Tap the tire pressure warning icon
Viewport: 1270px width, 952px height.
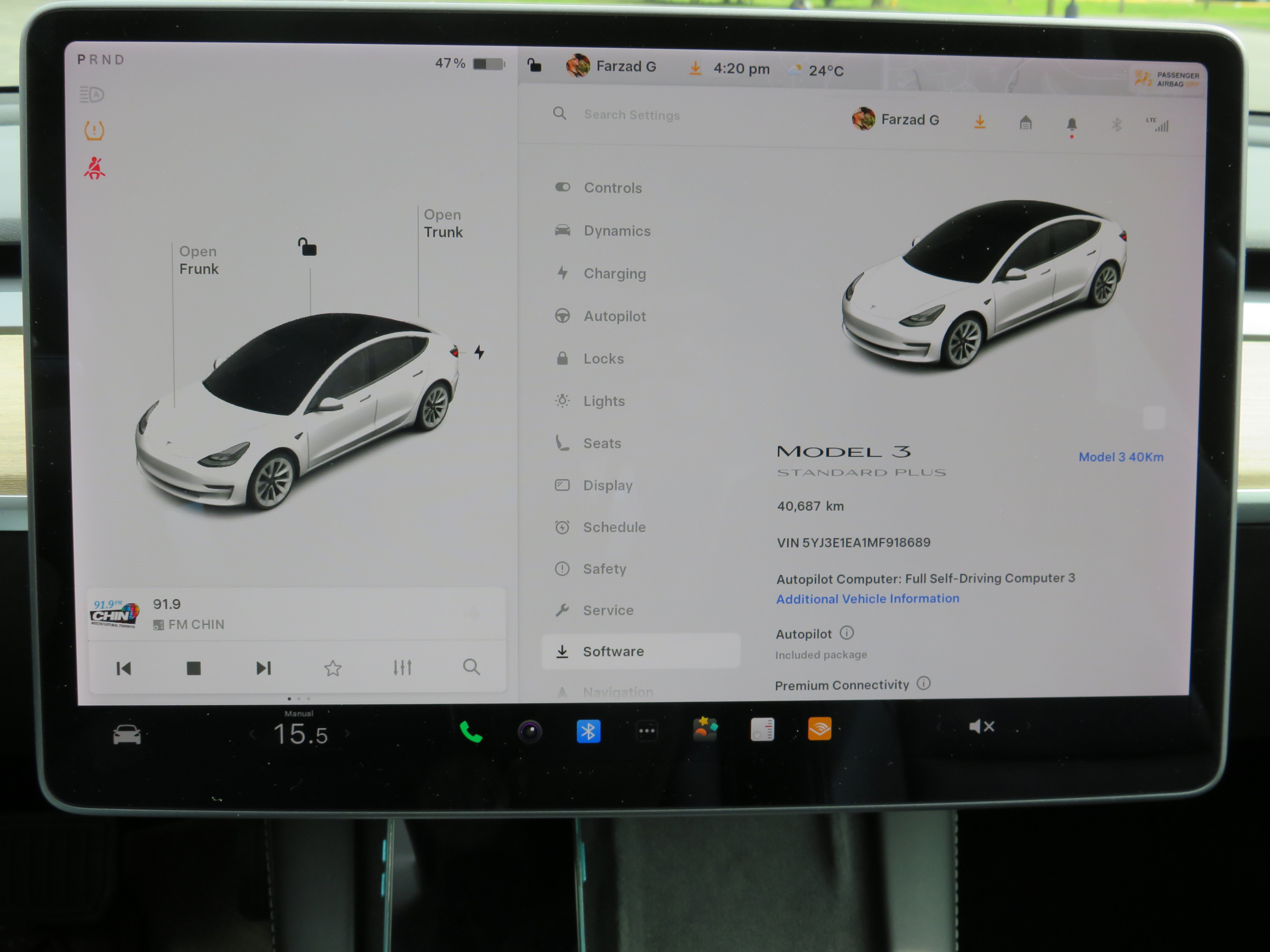tap(94, 131)
